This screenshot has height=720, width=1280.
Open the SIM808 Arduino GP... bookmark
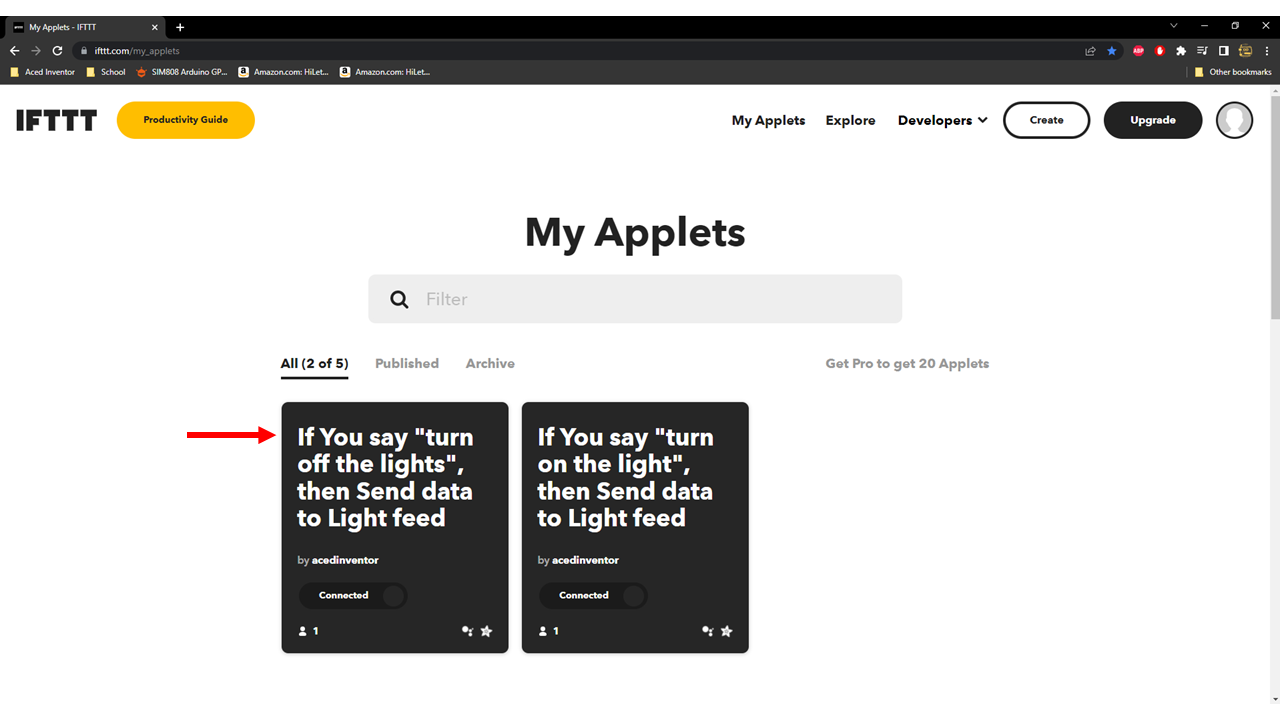(182, 72)
